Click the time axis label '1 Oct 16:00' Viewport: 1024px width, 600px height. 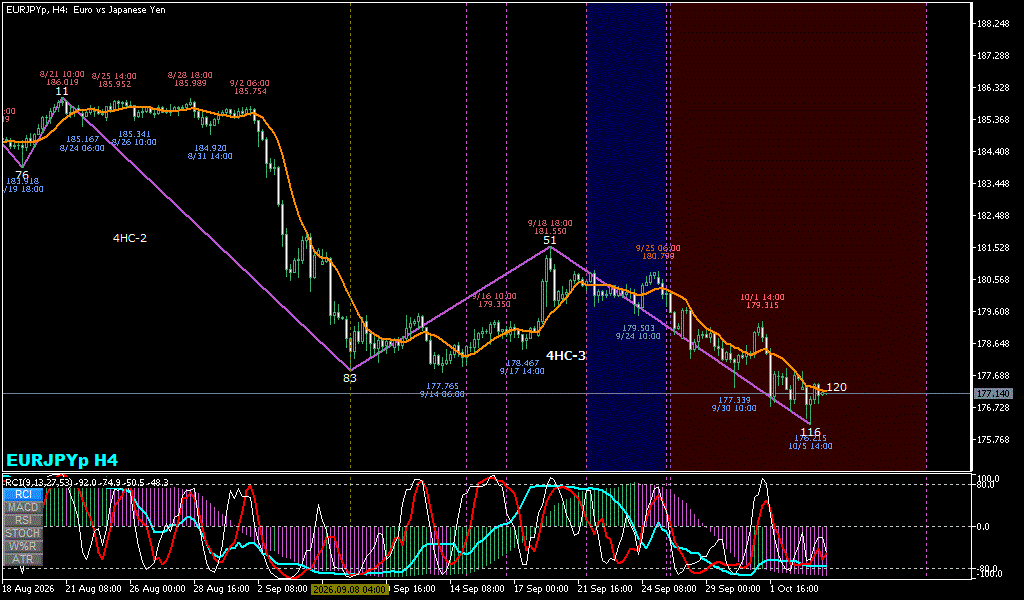tap(794, 588)
